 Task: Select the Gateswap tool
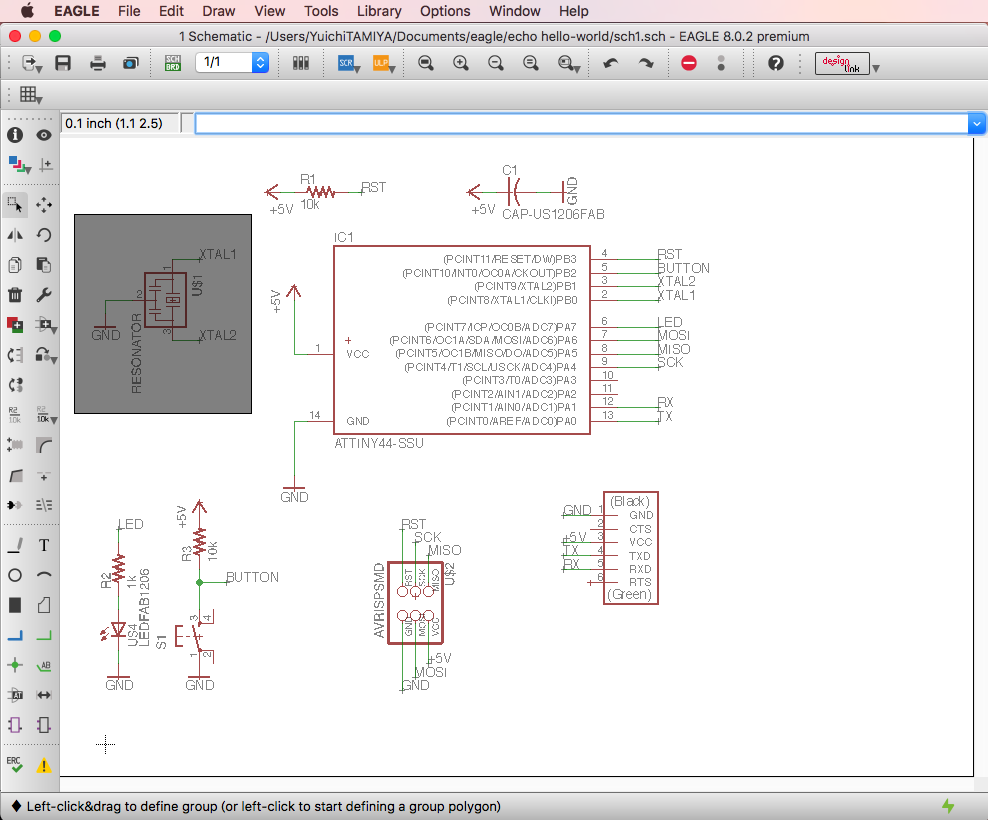[x=15, y=384]
